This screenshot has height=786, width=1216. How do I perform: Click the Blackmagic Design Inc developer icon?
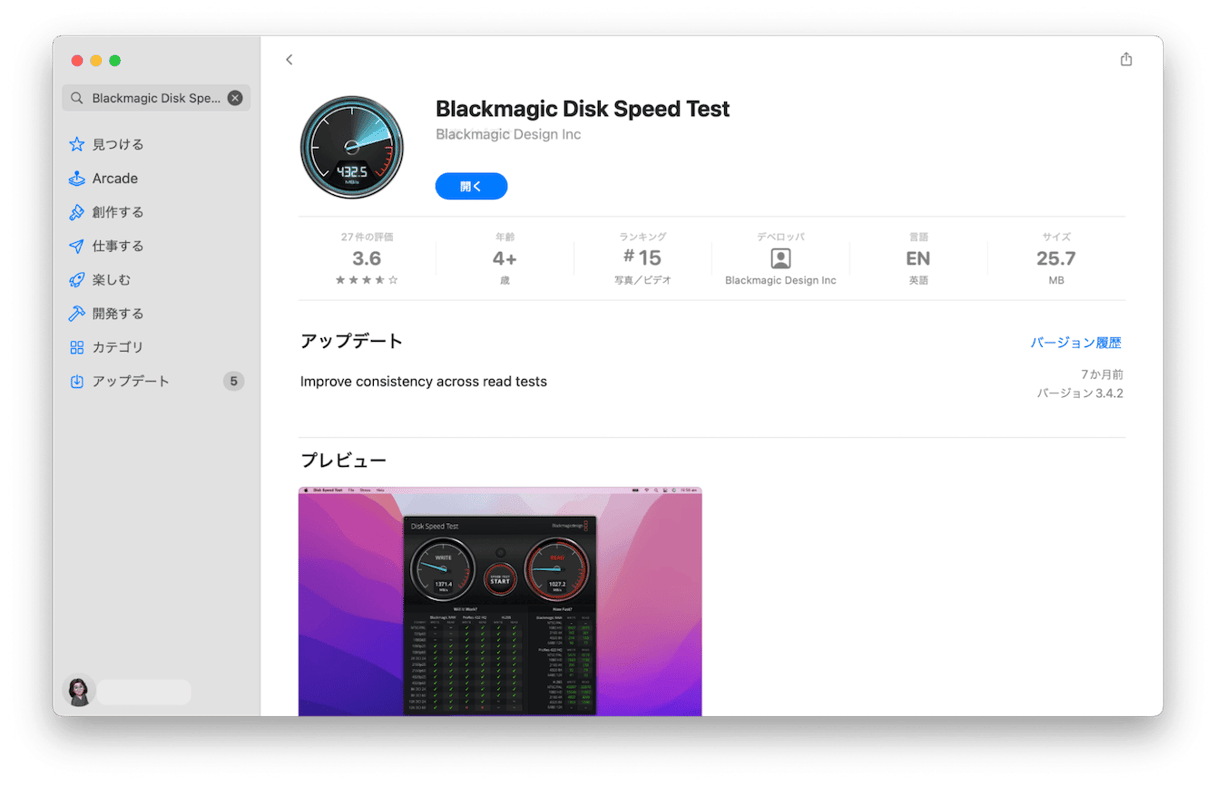pyautogui.click(x=781, y=258)
